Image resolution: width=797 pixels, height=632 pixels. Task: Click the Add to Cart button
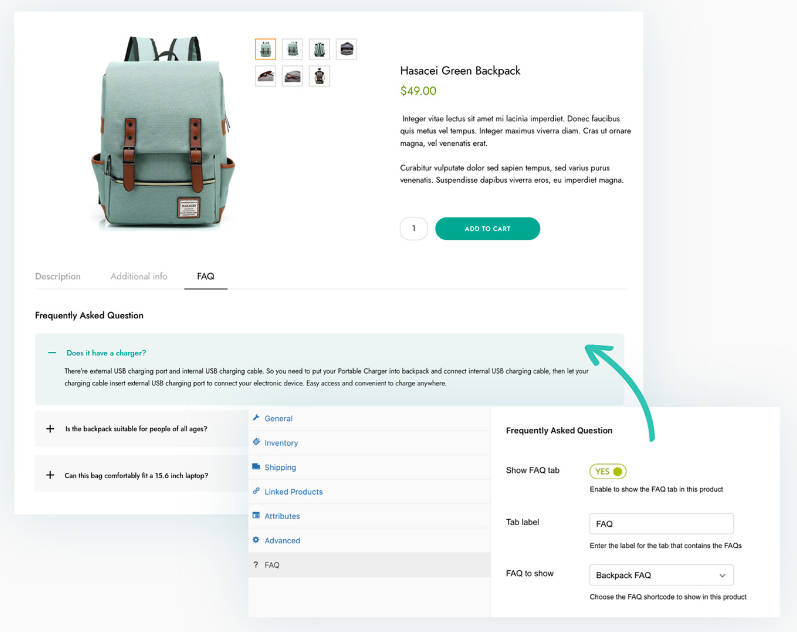click(487, 229)
